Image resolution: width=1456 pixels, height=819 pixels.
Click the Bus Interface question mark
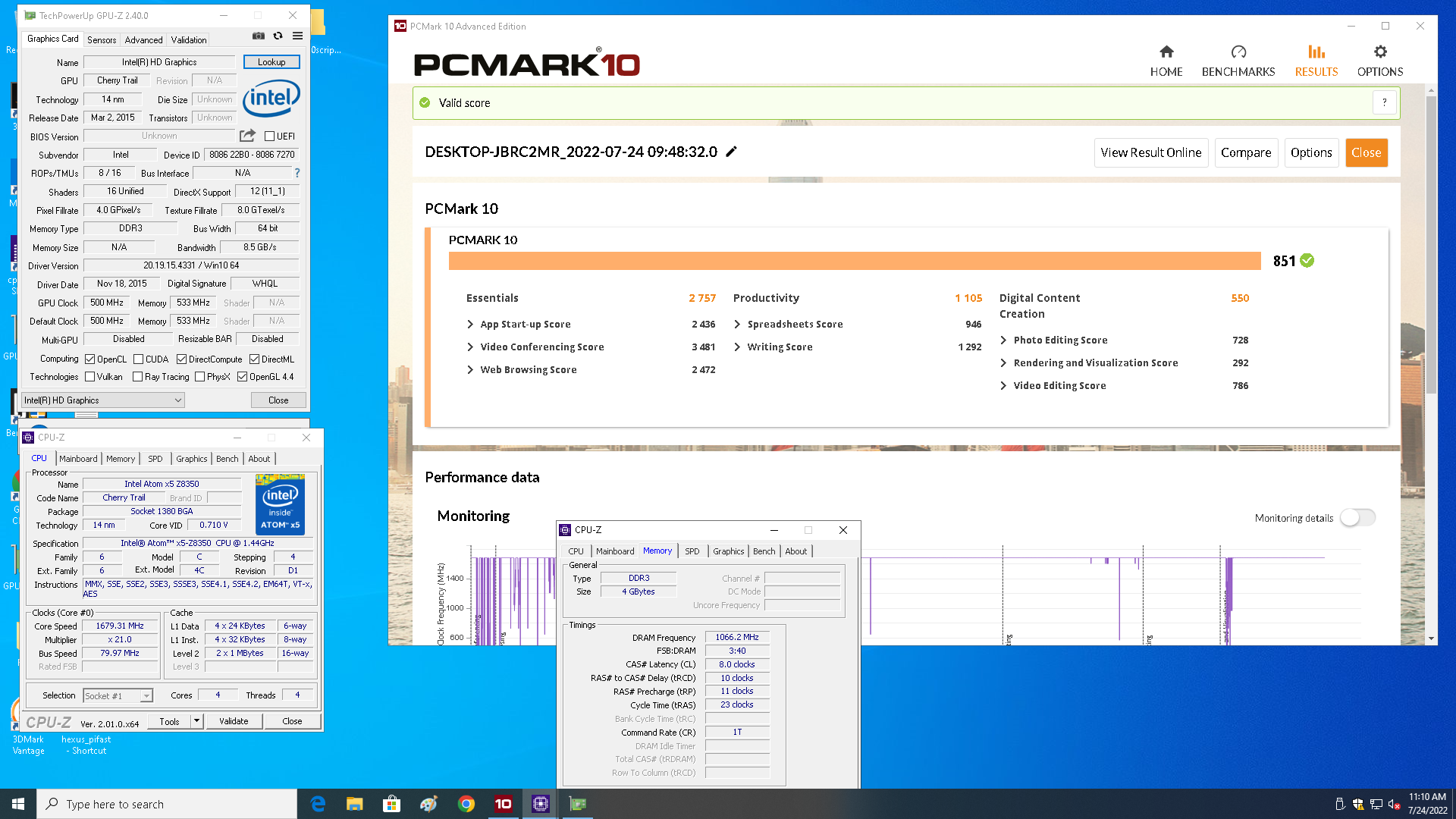pyautogui.click(x=297, y=173)
